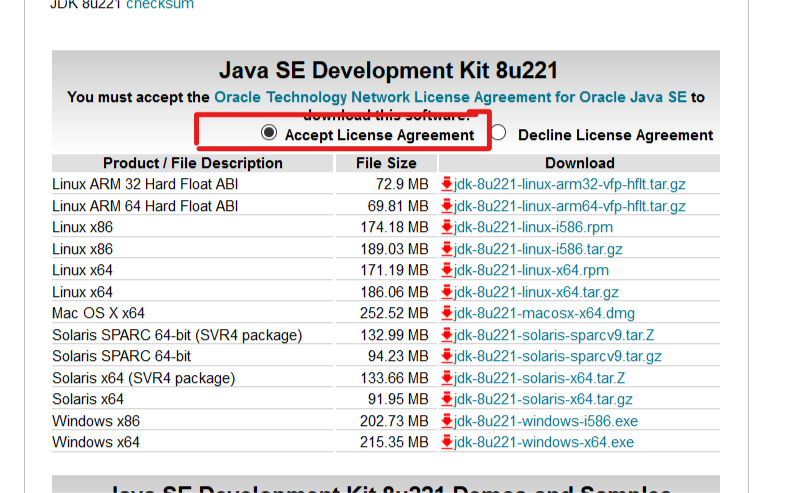Click the 'Download' column header
The image size is (799, 493).
pos(579,163)
